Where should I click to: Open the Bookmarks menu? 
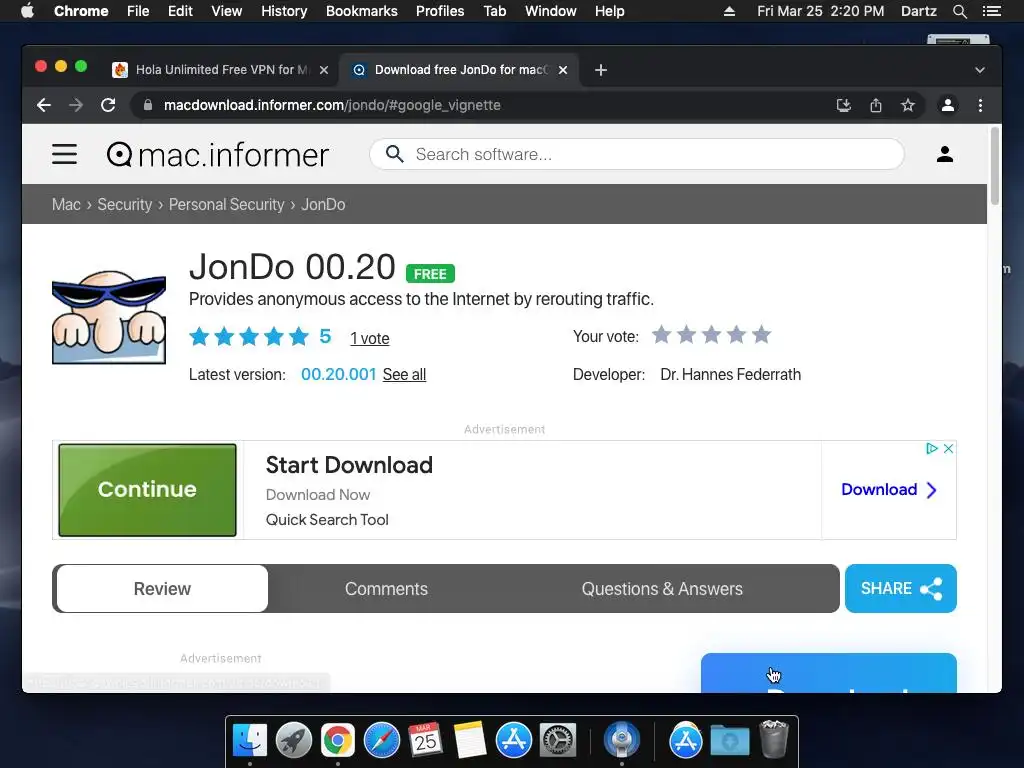tap(361, 11)
